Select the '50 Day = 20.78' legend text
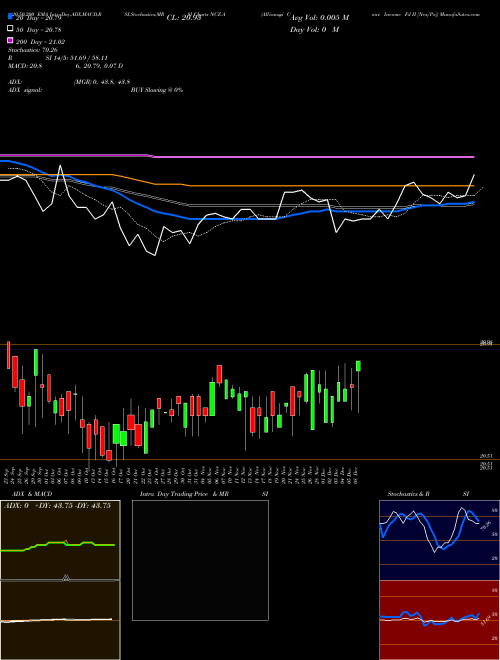Screen dimensions: 500x660 click(38, 30)
